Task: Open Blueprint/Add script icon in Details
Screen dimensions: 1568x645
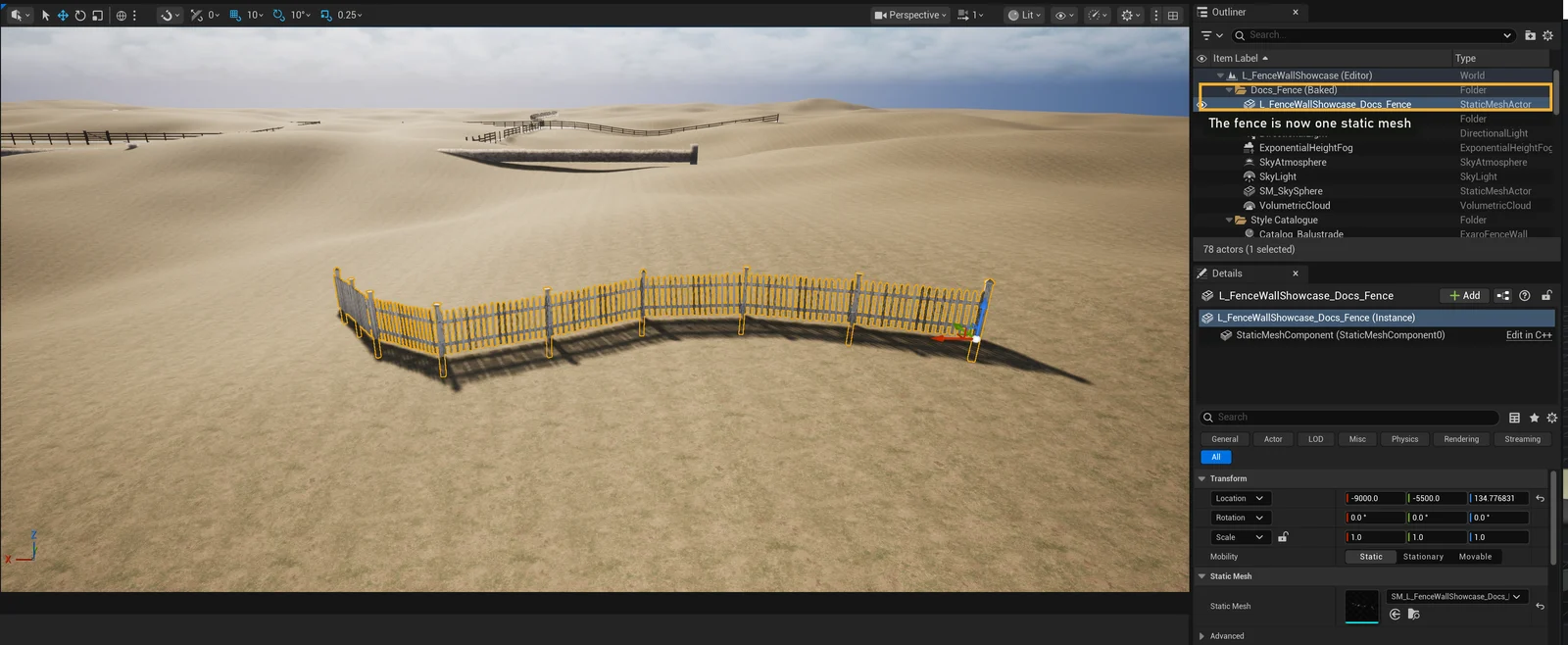Action: coord(1503,295)
